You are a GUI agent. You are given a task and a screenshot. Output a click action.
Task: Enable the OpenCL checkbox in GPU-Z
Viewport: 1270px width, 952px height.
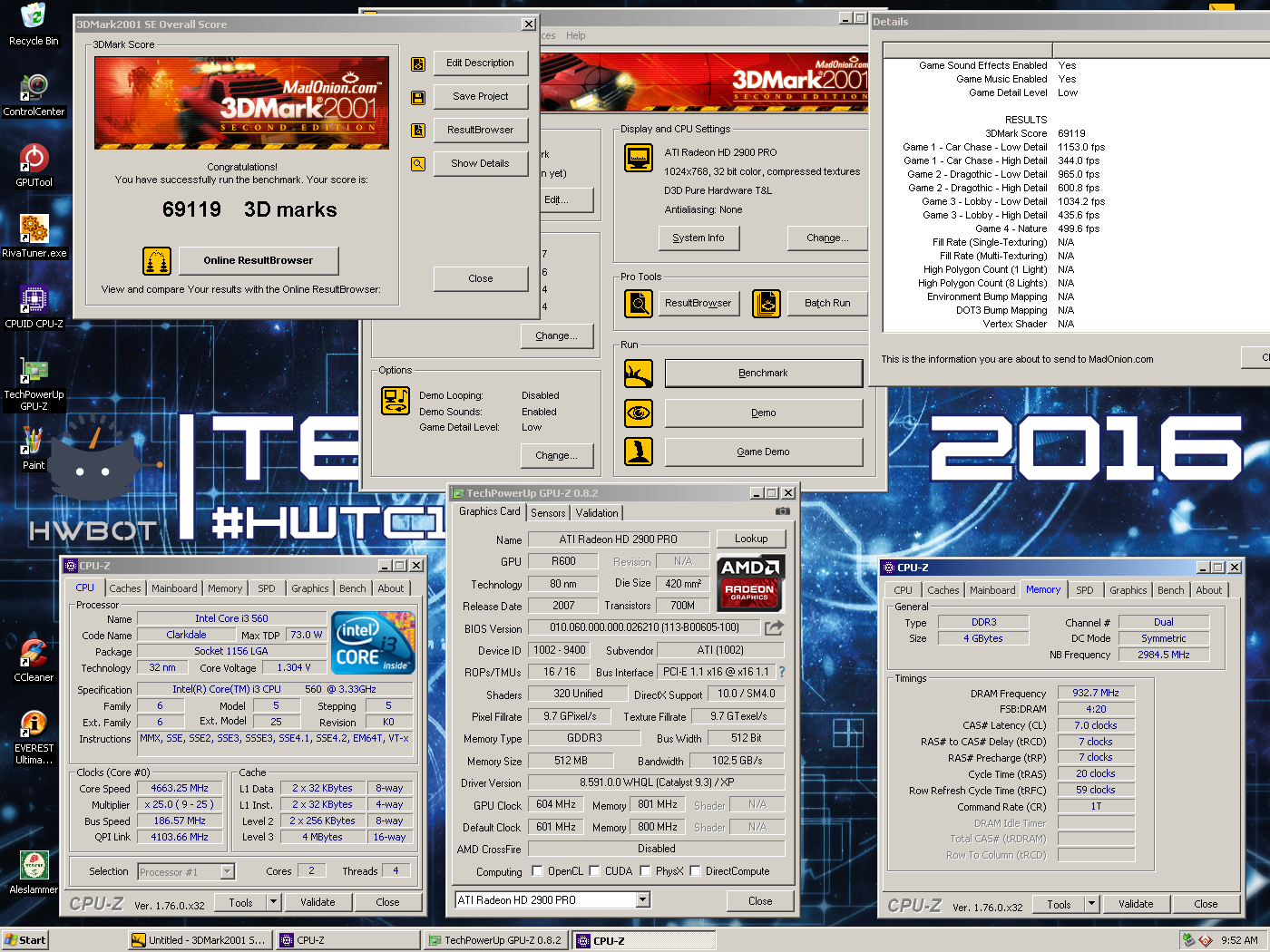537,871
